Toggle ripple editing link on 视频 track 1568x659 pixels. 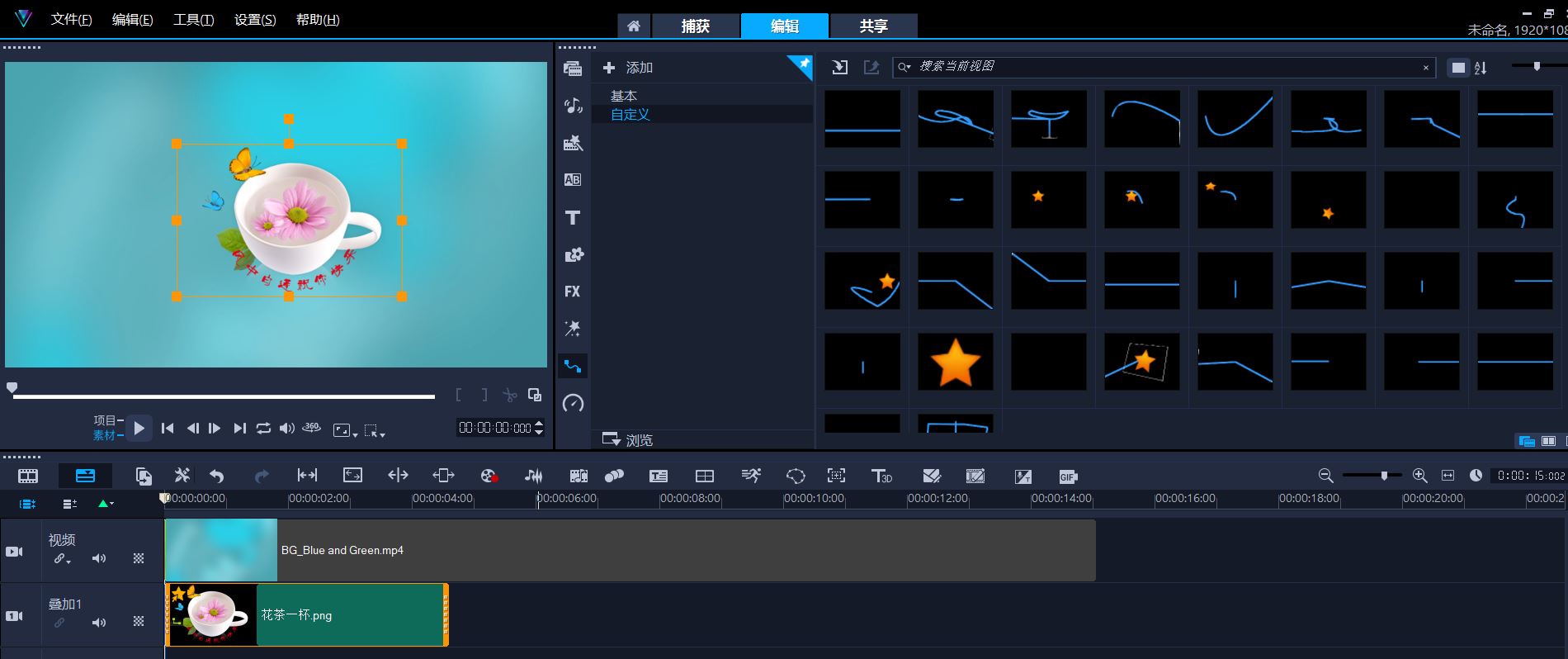point(62,558)
